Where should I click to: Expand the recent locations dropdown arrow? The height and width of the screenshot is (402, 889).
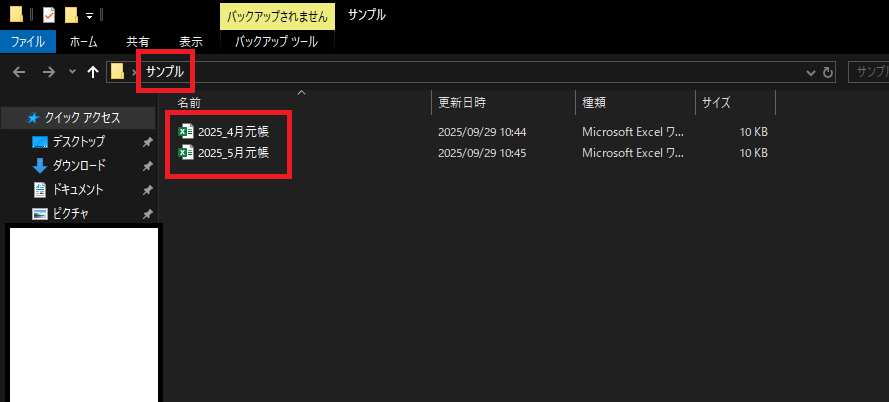(x=71, y=72)
